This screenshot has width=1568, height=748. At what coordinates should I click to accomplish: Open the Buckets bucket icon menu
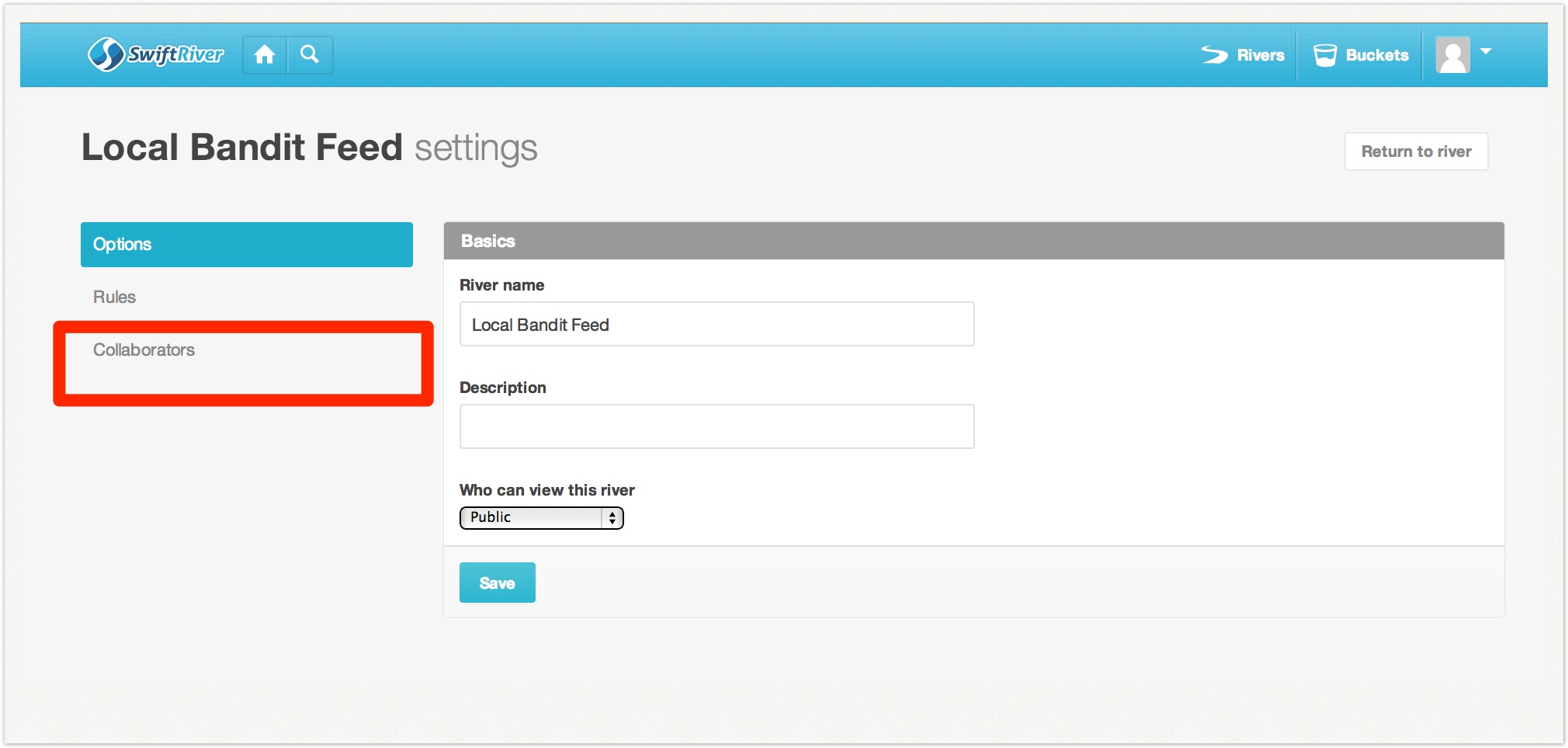click(1325, 55)
